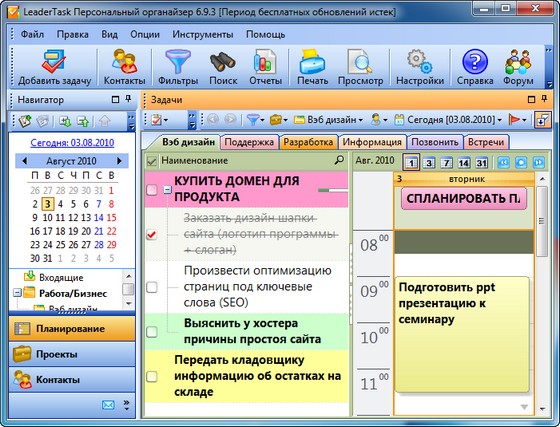Open the Инструменты menu
The width and height of the screenshot is (560, 427).
tap(202, 35)
